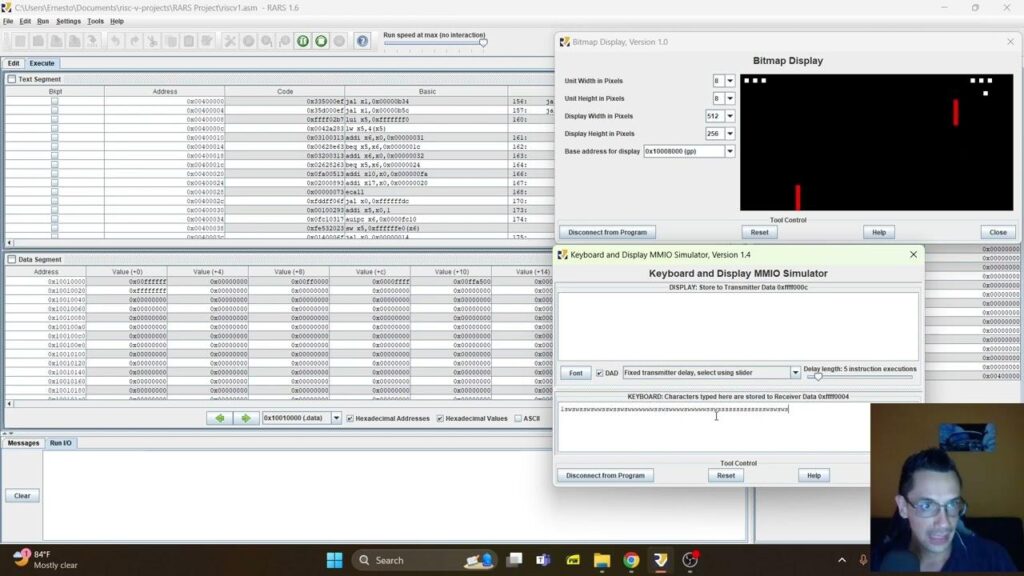Click the Cut toolbar icon

point(153,40)
